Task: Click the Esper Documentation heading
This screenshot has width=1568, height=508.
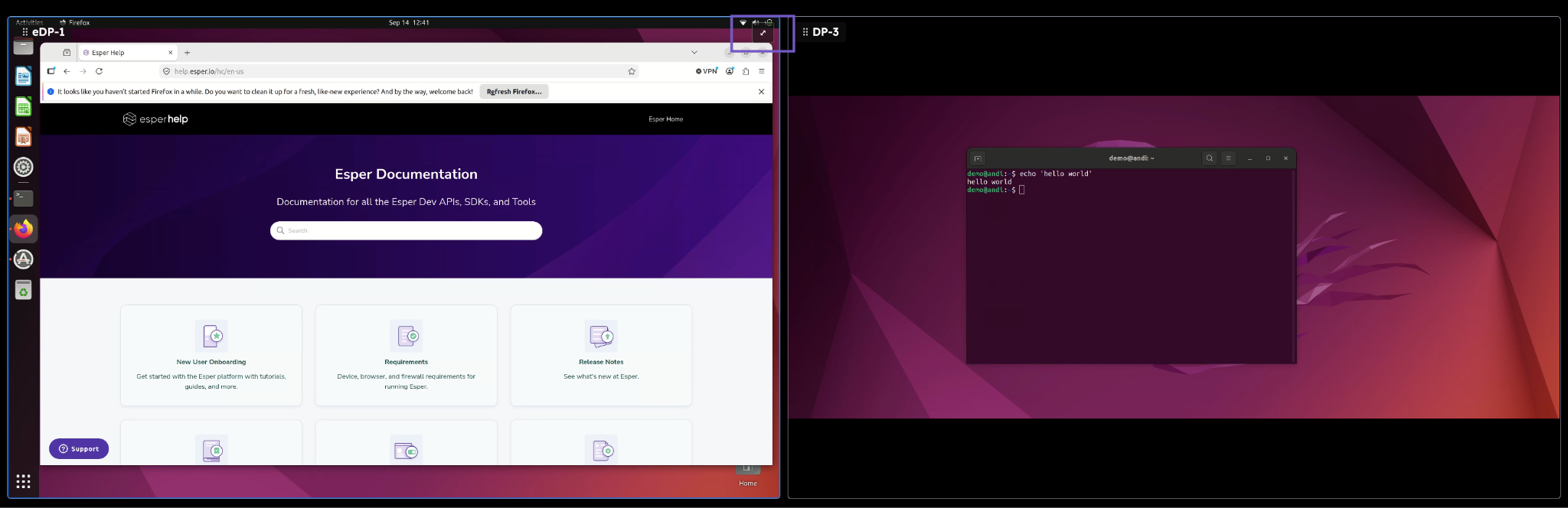Action: point(407,174)
